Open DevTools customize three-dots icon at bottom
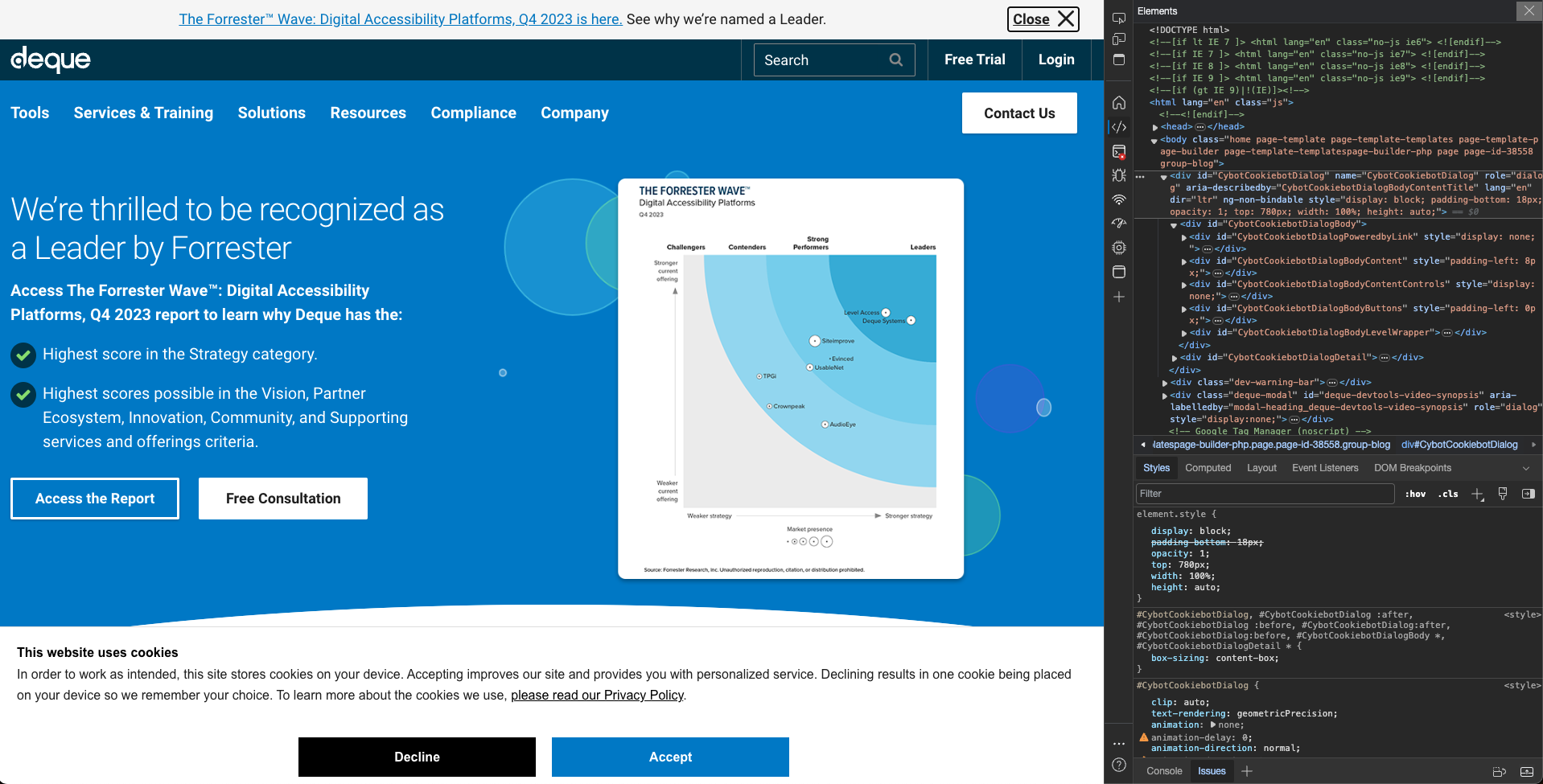This screenshot has width=1543, height=784. point(1118,744)
